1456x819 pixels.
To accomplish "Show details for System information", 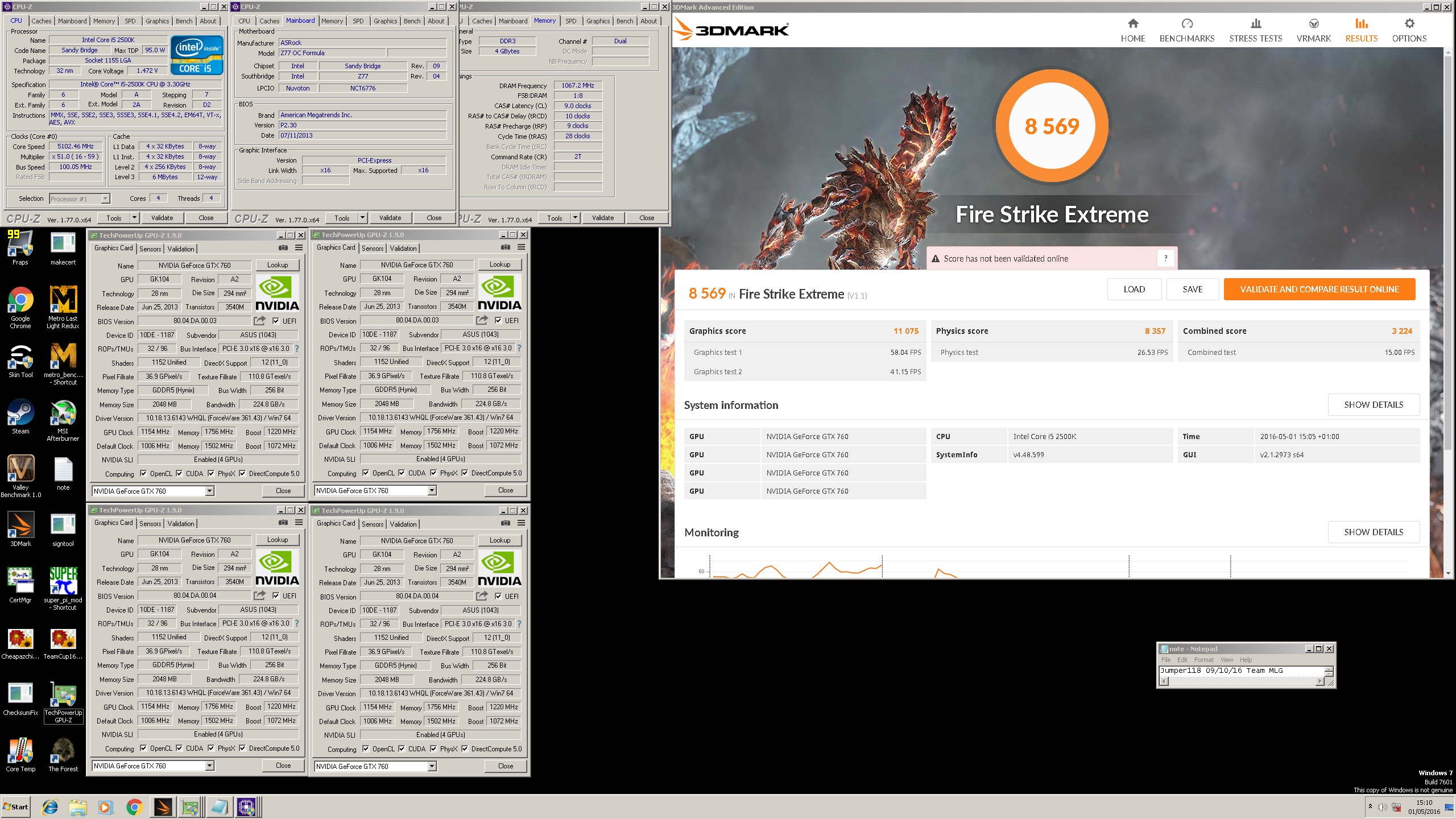I will click(x=1374, y=405).
